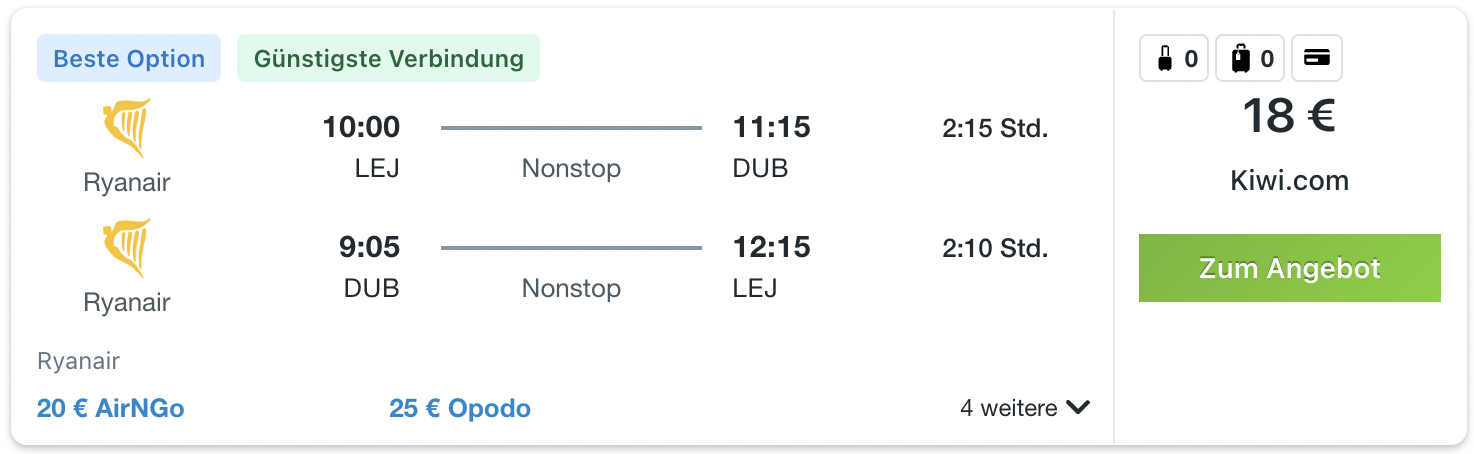Click the return 9:05 DUB departure time

369,247
